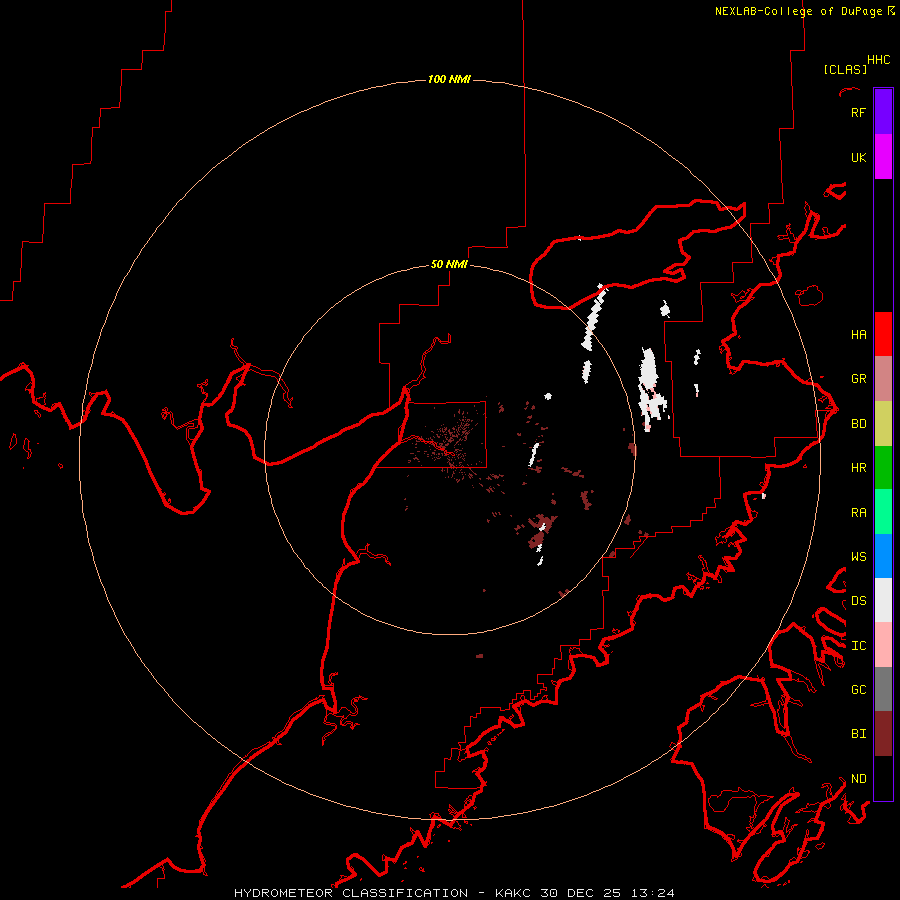The width and height of the screenshot is (900, 900).
Task: Select the GR legend color block
Action: click(883, 379)
